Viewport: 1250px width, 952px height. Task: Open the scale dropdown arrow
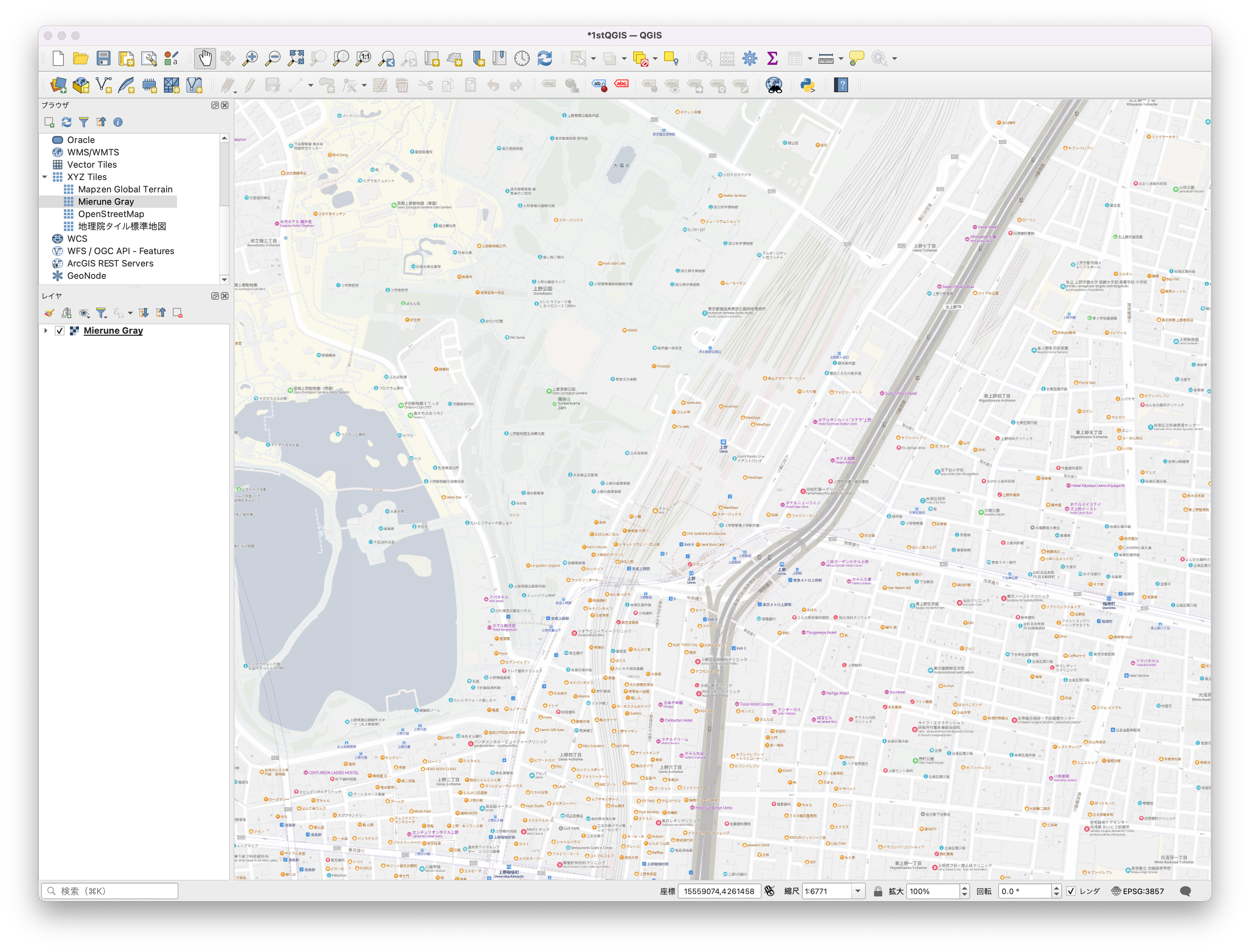point(858,891)
